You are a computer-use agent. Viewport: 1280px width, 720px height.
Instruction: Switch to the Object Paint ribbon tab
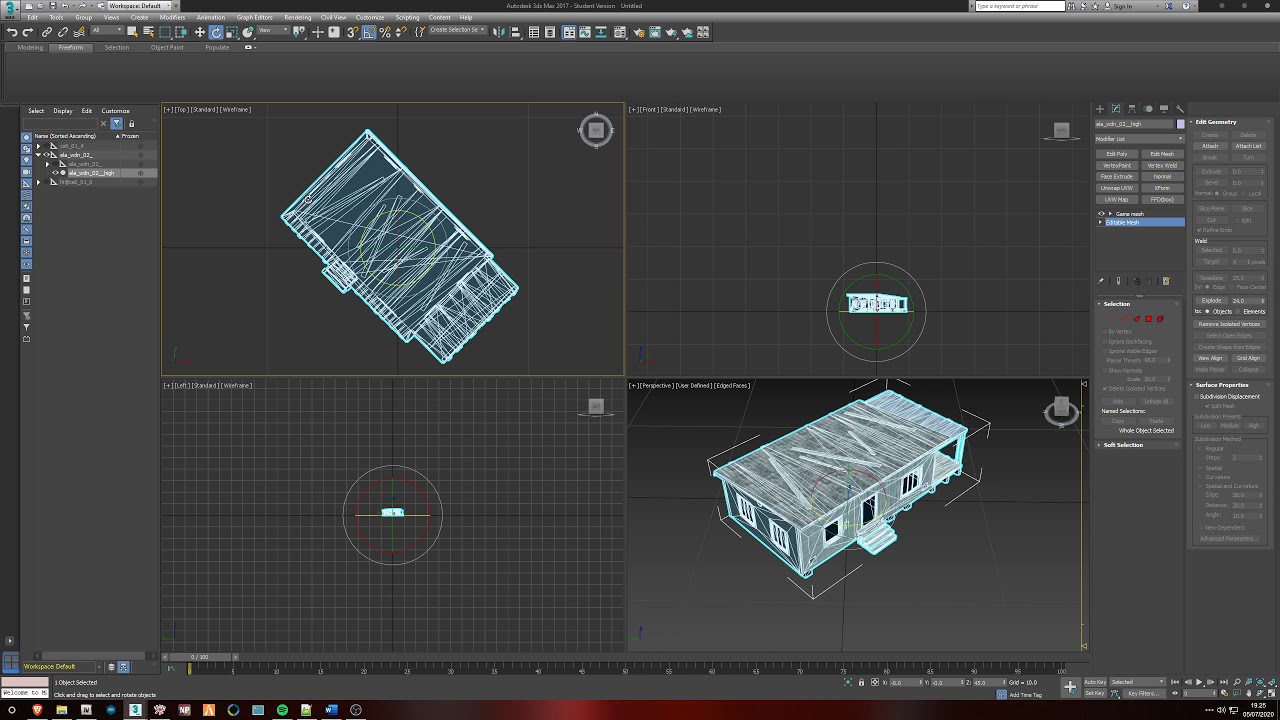(x=167, y=48)
